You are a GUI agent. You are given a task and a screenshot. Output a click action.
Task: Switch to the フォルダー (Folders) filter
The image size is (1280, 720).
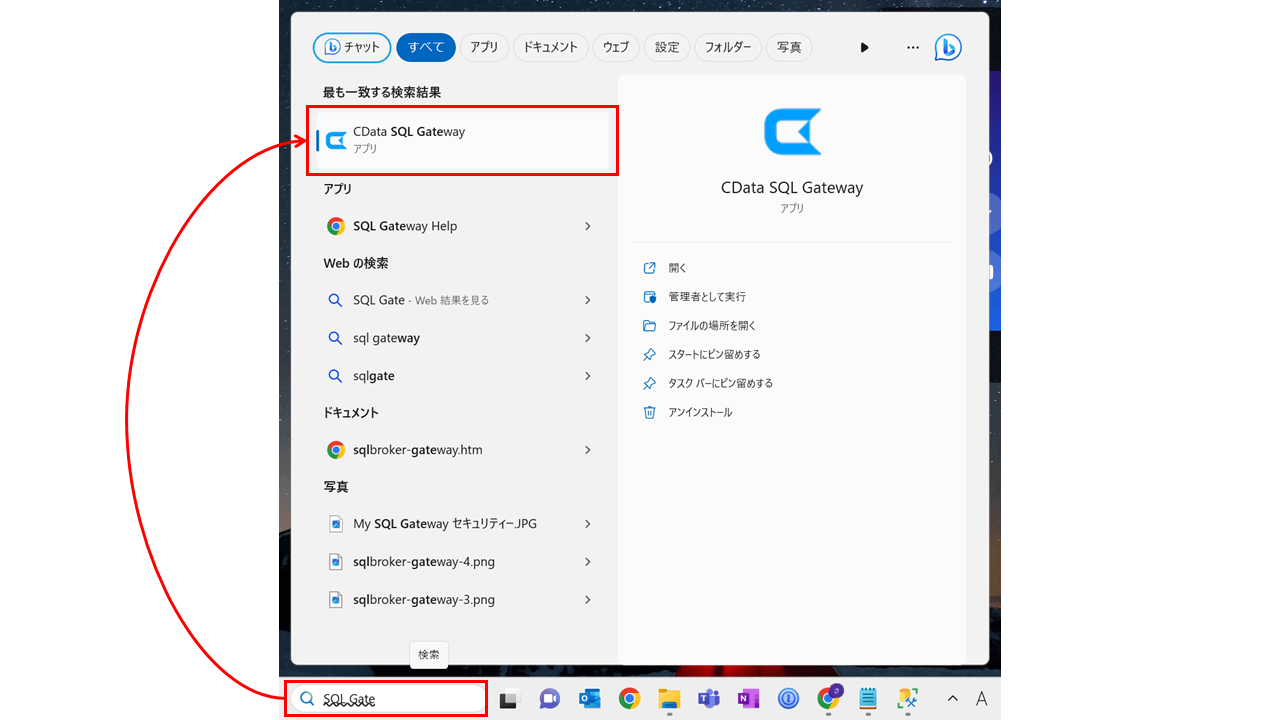(728, 47)
